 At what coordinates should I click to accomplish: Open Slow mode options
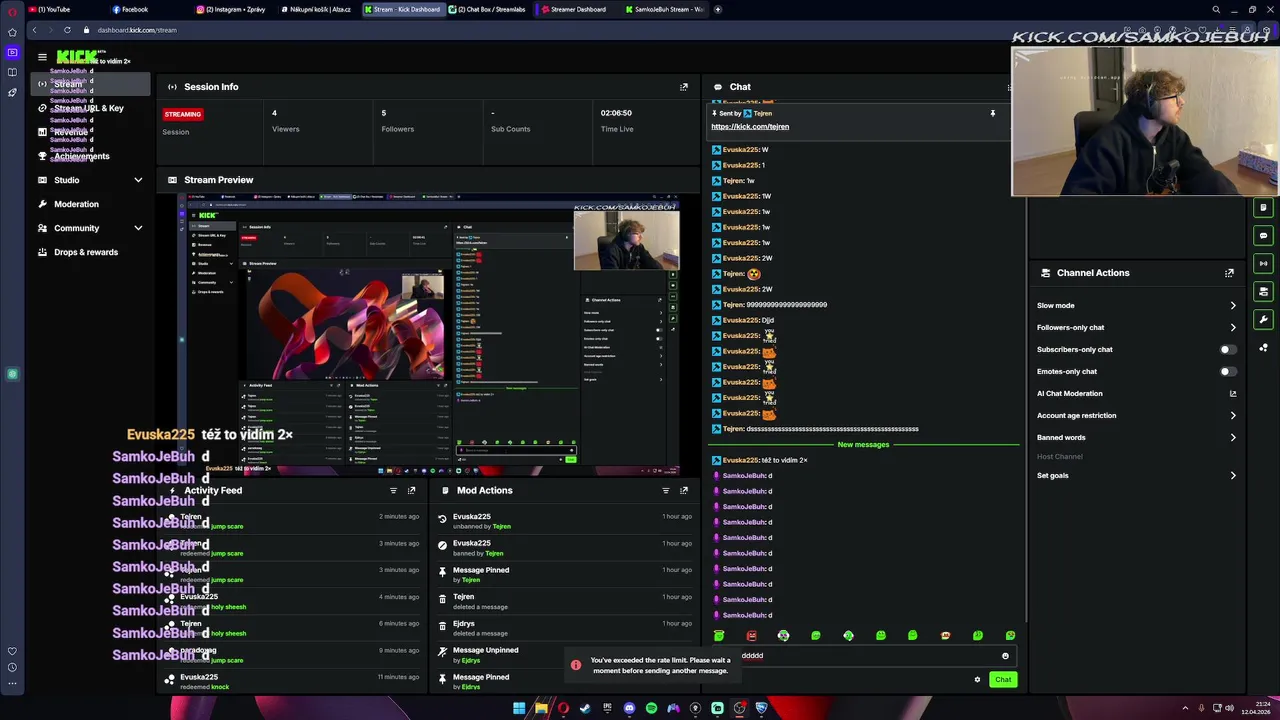click(1136, 306)
